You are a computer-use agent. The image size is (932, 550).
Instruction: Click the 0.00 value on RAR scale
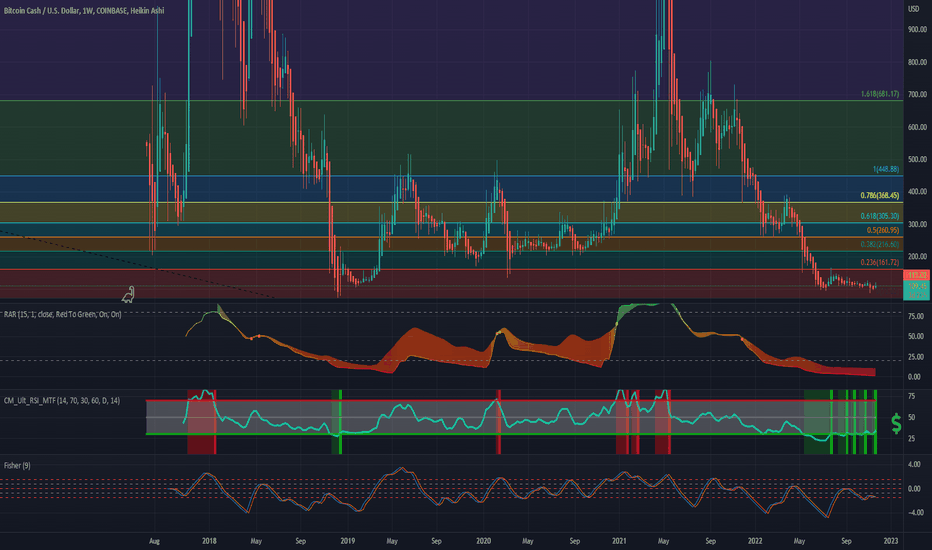pos(914,377)
